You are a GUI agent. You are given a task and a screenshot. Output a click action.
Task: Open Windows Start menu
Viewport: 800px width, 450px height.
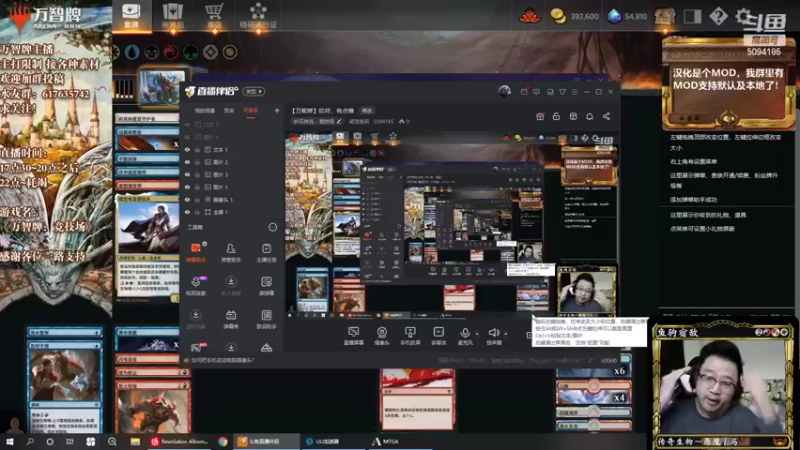9,441
